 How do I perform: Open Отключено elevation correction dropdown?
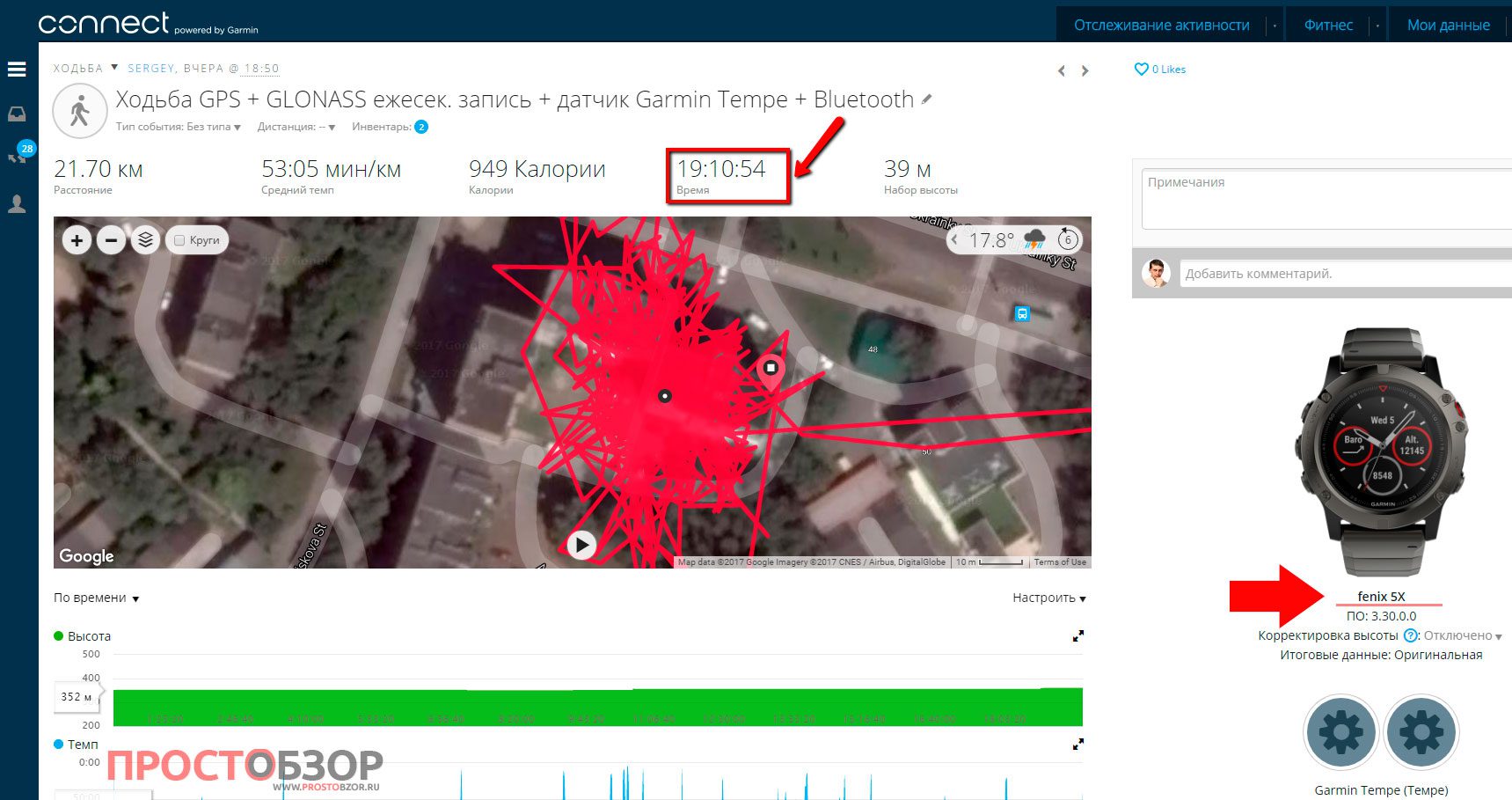point(1463,635)
